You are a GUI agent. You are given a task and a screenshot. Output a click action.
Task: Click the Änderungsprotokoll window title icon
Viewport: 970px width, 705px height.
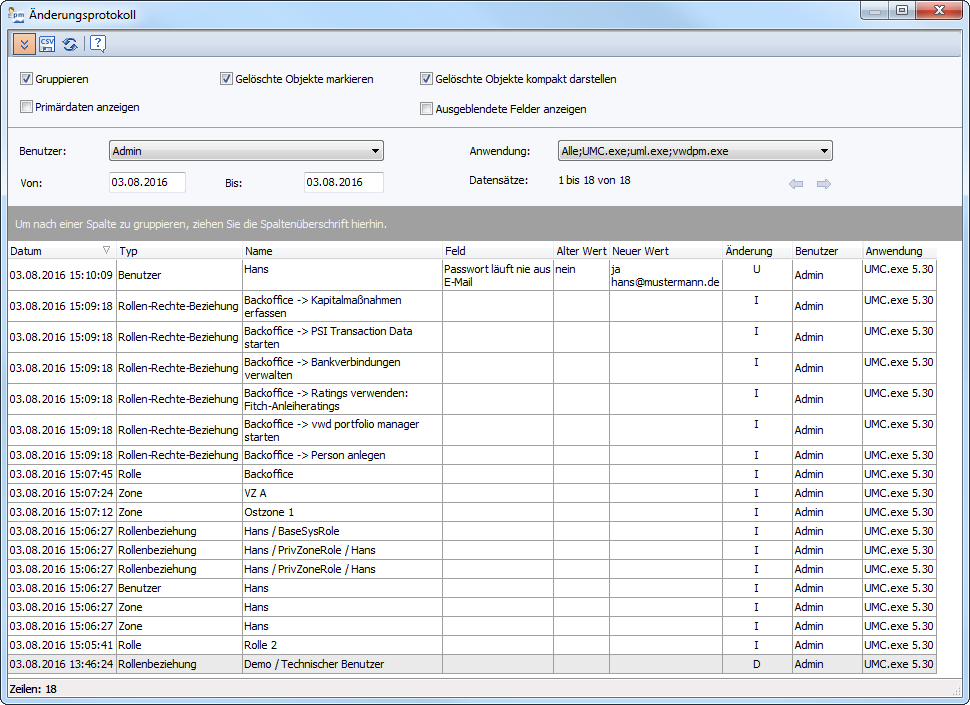[x=17, y=15]
